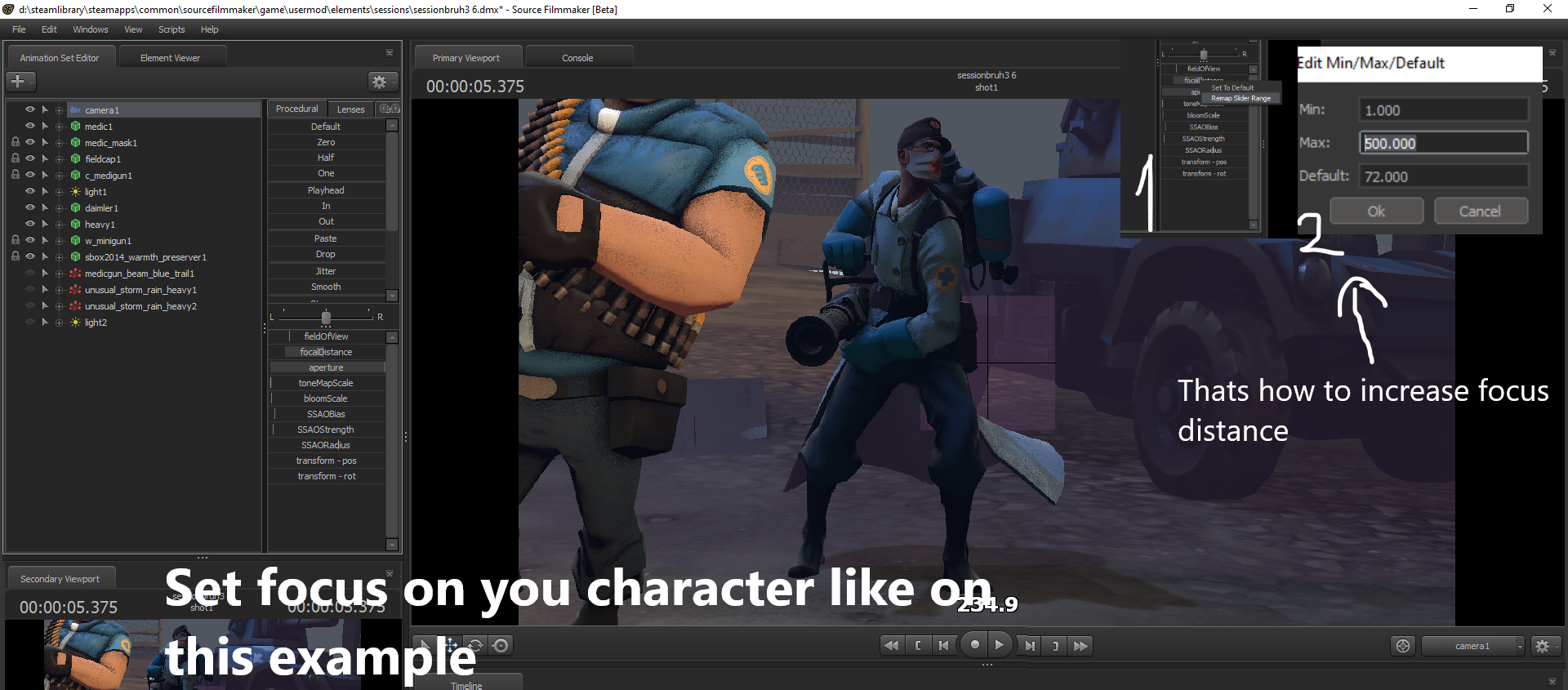Show unusual_storm_rain_heavy1 using its eye icon
This screenshot has height=690, width=1568.
(x=30, y=289)
